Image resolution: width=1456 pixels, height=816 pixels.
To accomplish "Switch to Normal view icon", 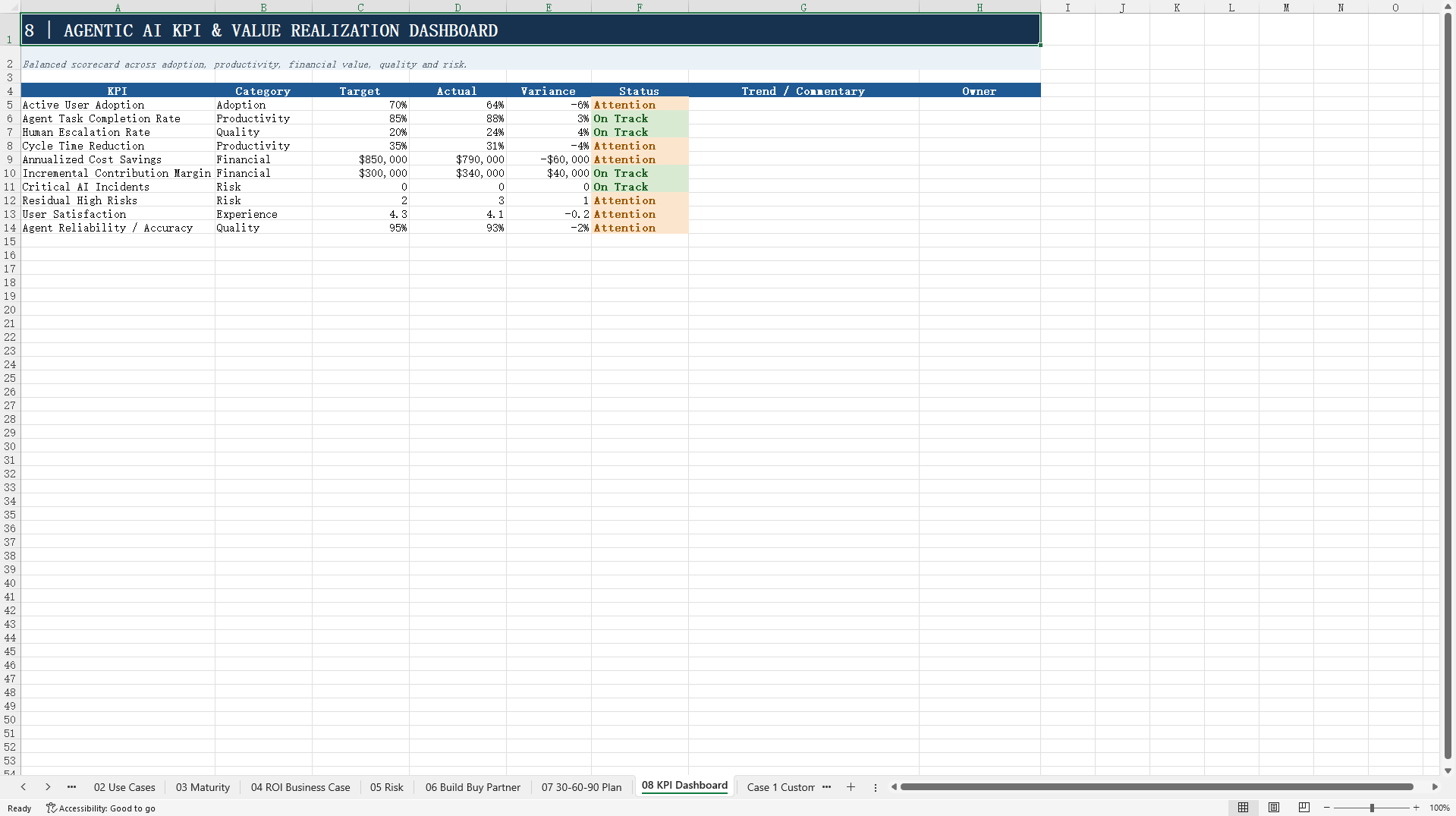I will [x=1243, y=808].
